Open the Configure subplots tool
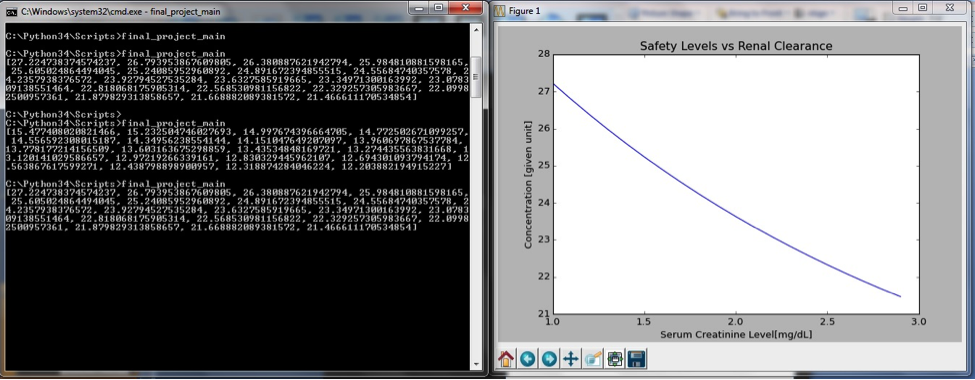Screen dimensions: 975x380 (x=615, y=359)
